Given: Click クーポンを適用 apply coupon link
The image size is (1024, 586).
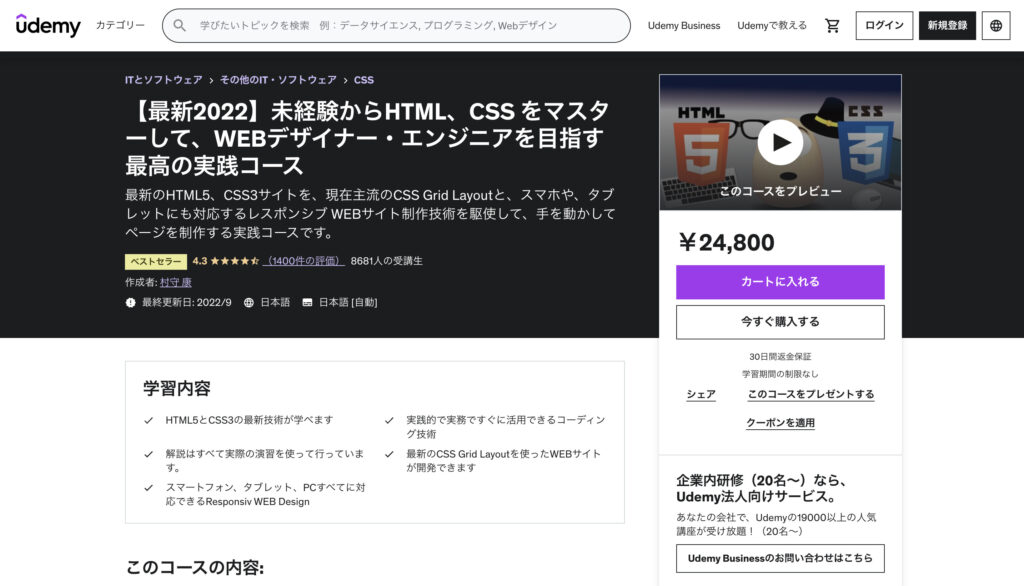Looking at the screenshot, I should 780,423.
